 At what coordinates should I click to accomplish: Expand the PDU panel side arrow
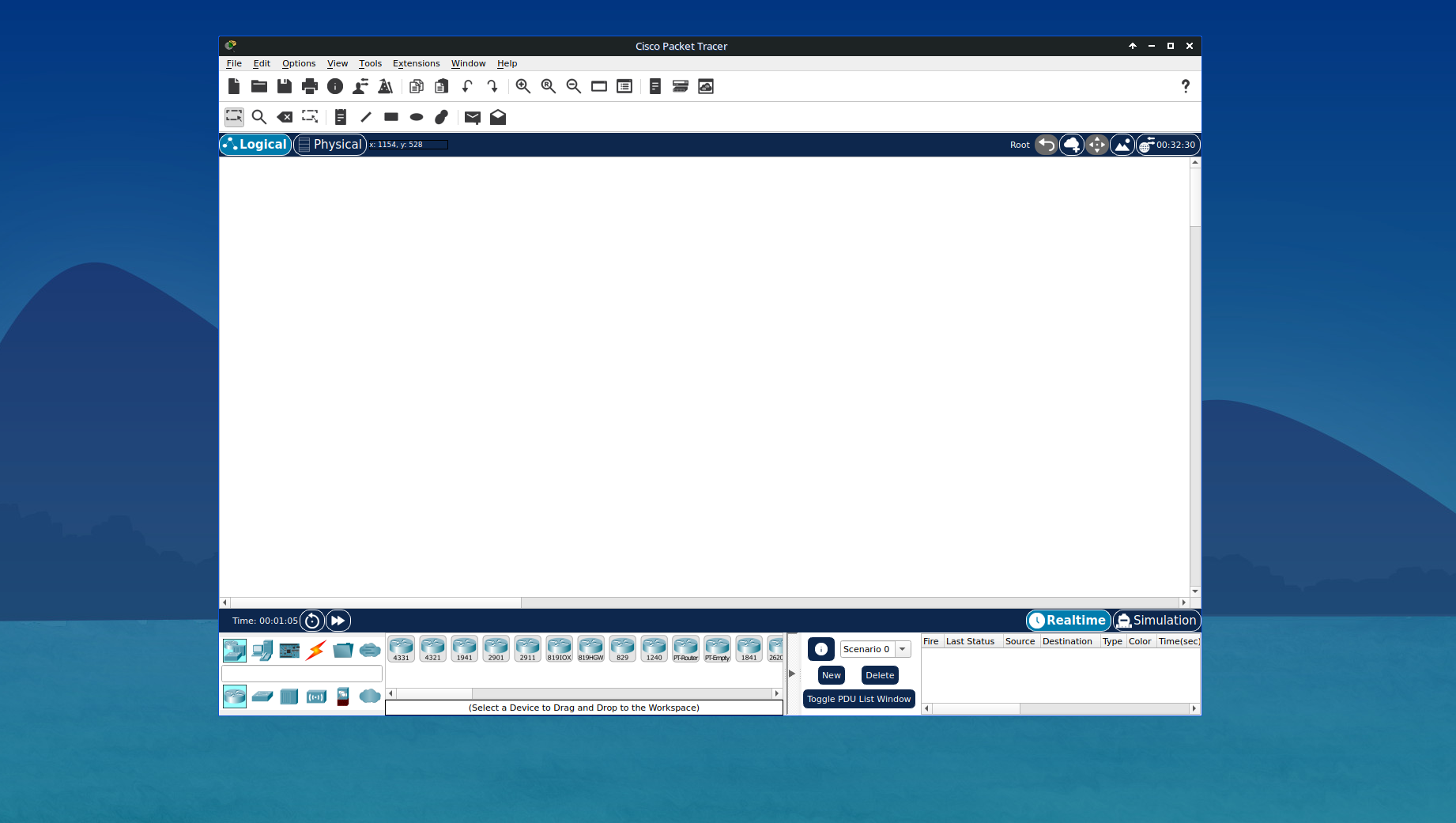pyautogui.click(x=792, y=674)
